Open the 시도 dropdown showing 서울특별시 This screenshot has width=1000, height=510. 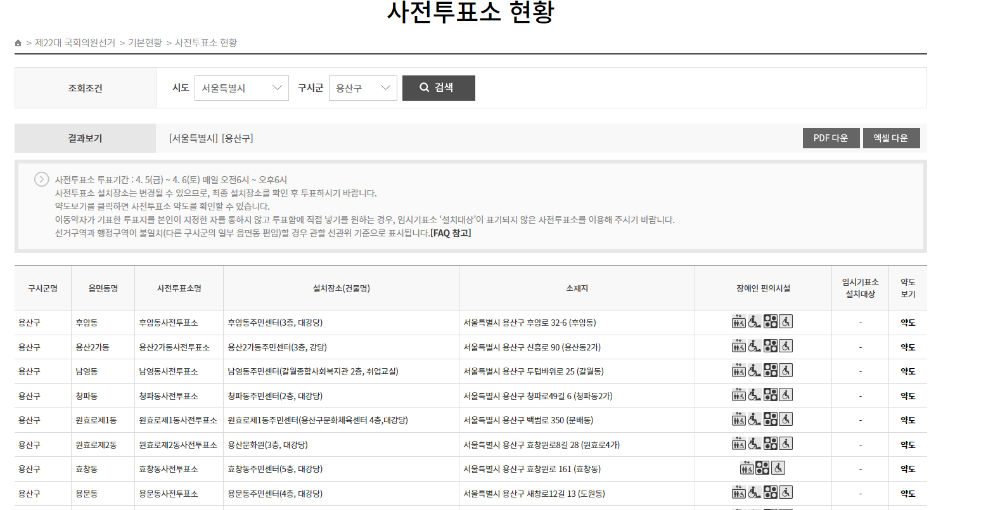coord(241,88)
